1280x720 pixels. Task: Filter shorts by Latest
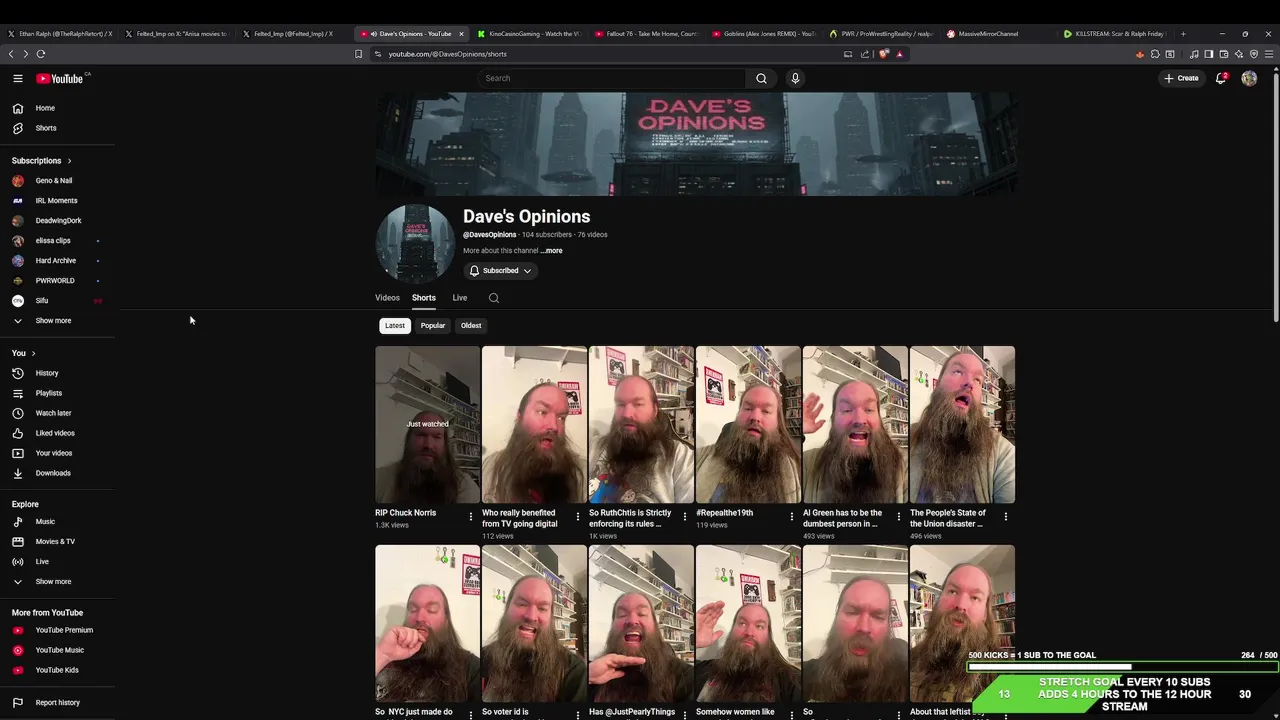click(395, 326)
